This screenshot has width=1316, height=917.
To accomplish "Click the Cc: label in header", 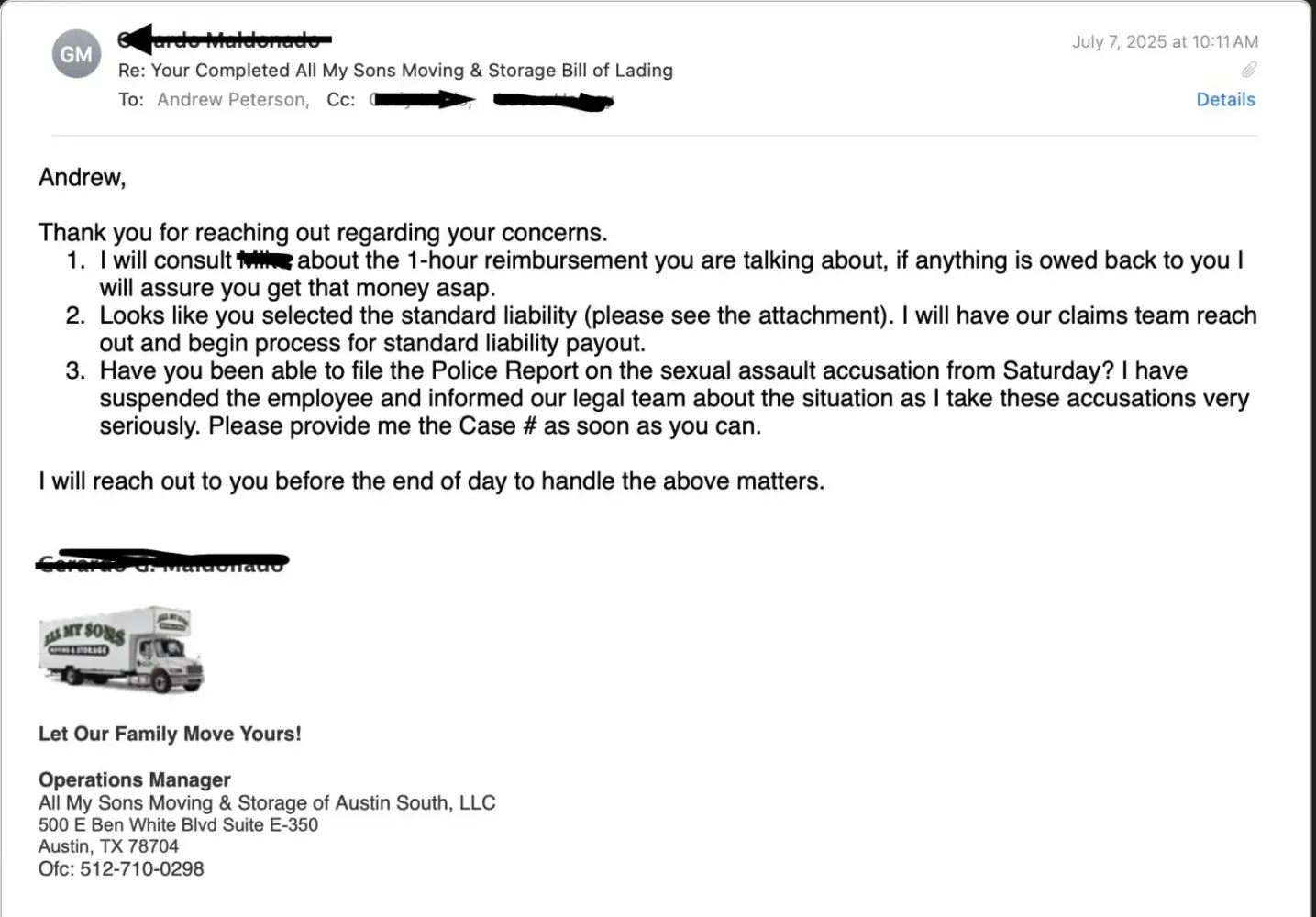I will 341,99.
